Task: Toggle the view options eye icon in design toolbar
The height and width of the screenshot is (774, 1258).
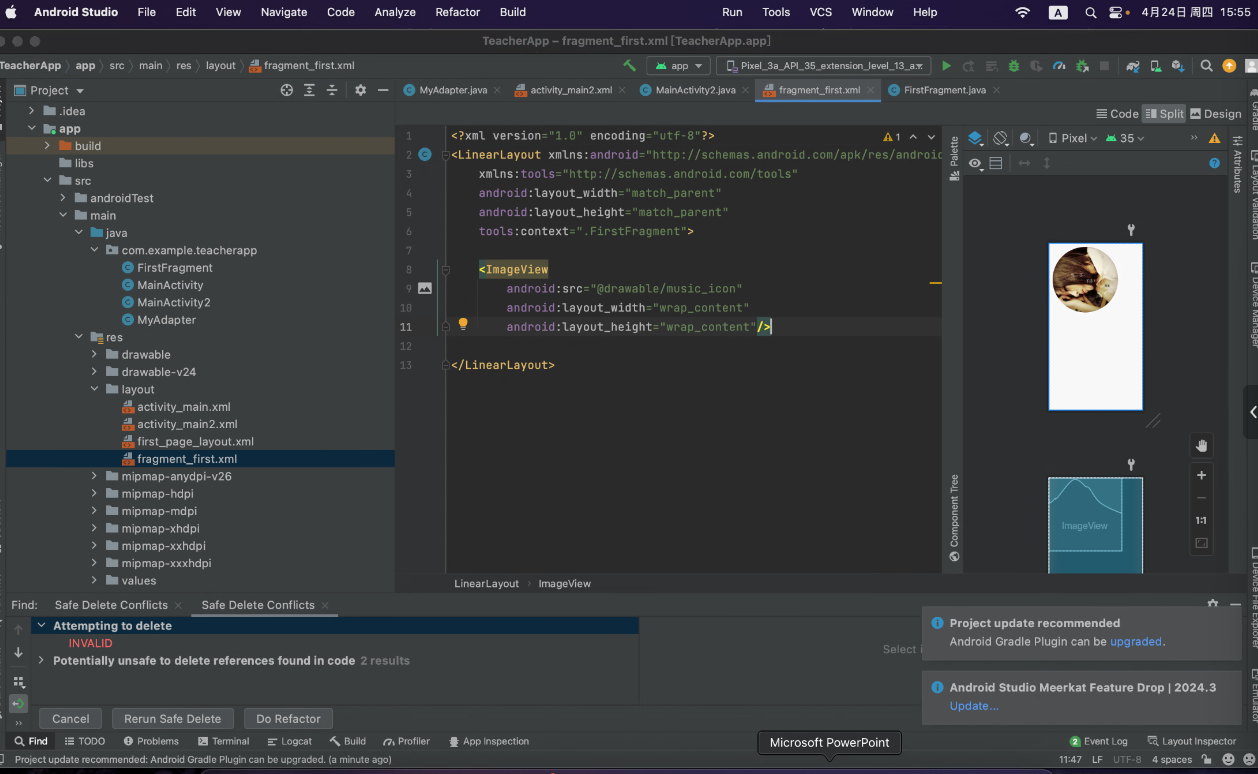Action: pos(975,163)
